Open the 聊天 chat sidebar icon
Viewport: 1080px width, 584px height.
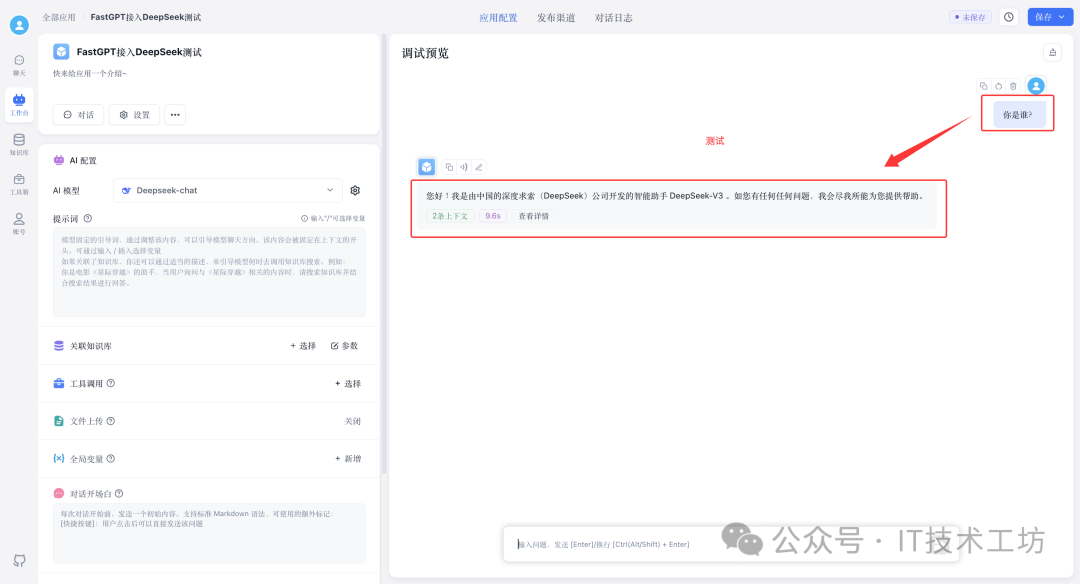pos(19,65)
